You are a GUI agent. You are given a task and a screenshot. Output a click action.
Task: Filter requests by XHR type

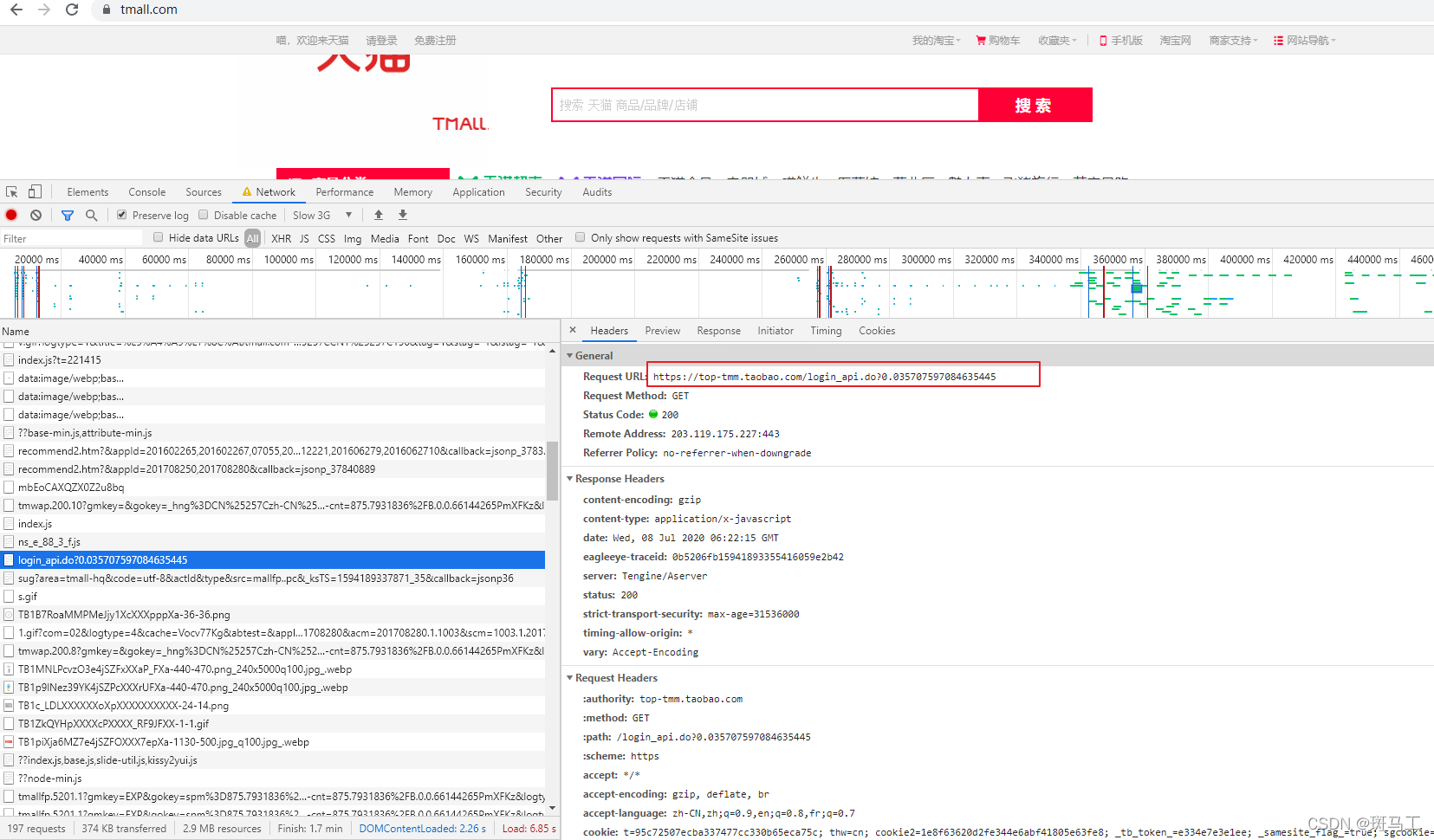tap(282, 238)
